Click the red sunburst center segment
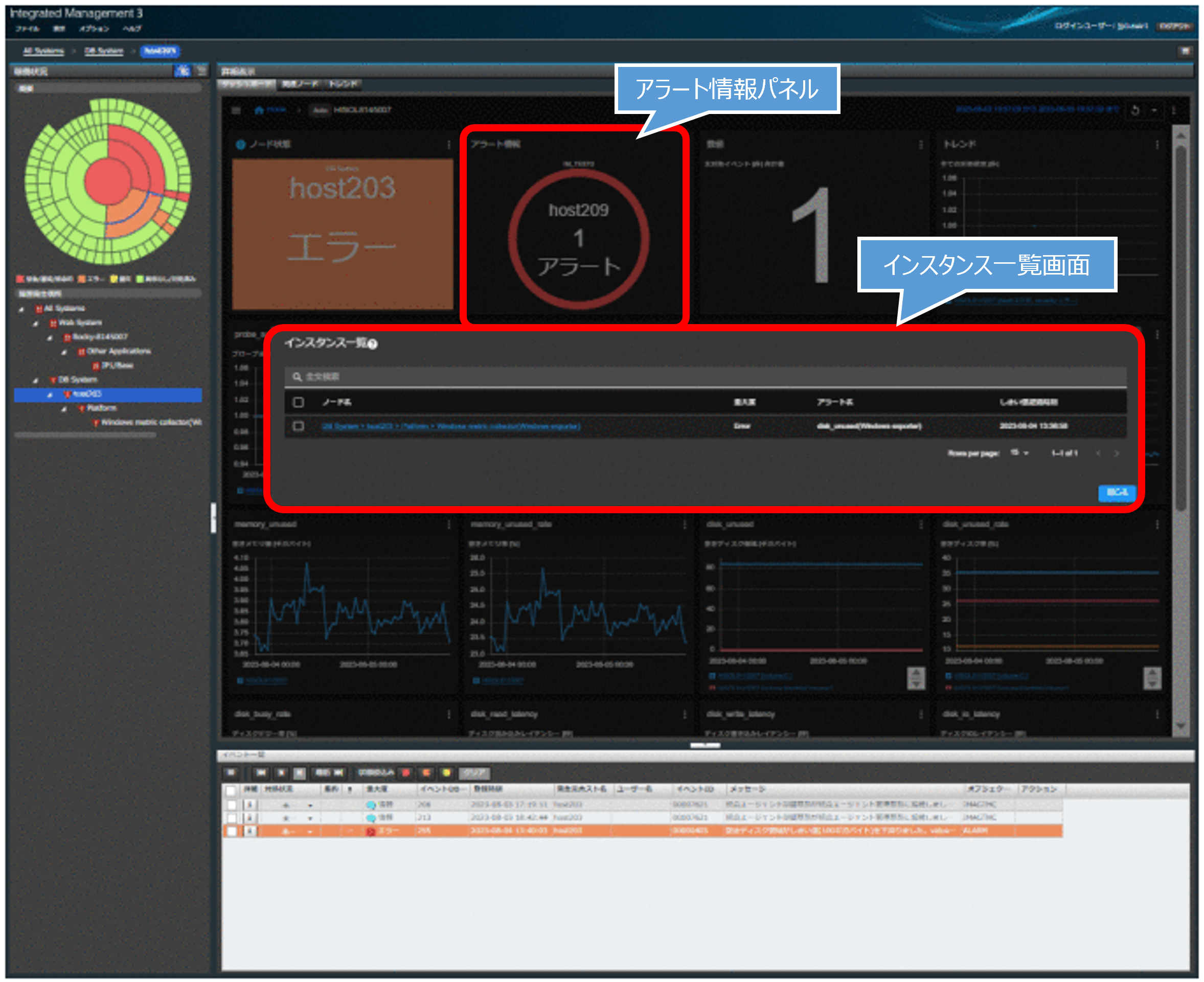 (x=108, y=181)
